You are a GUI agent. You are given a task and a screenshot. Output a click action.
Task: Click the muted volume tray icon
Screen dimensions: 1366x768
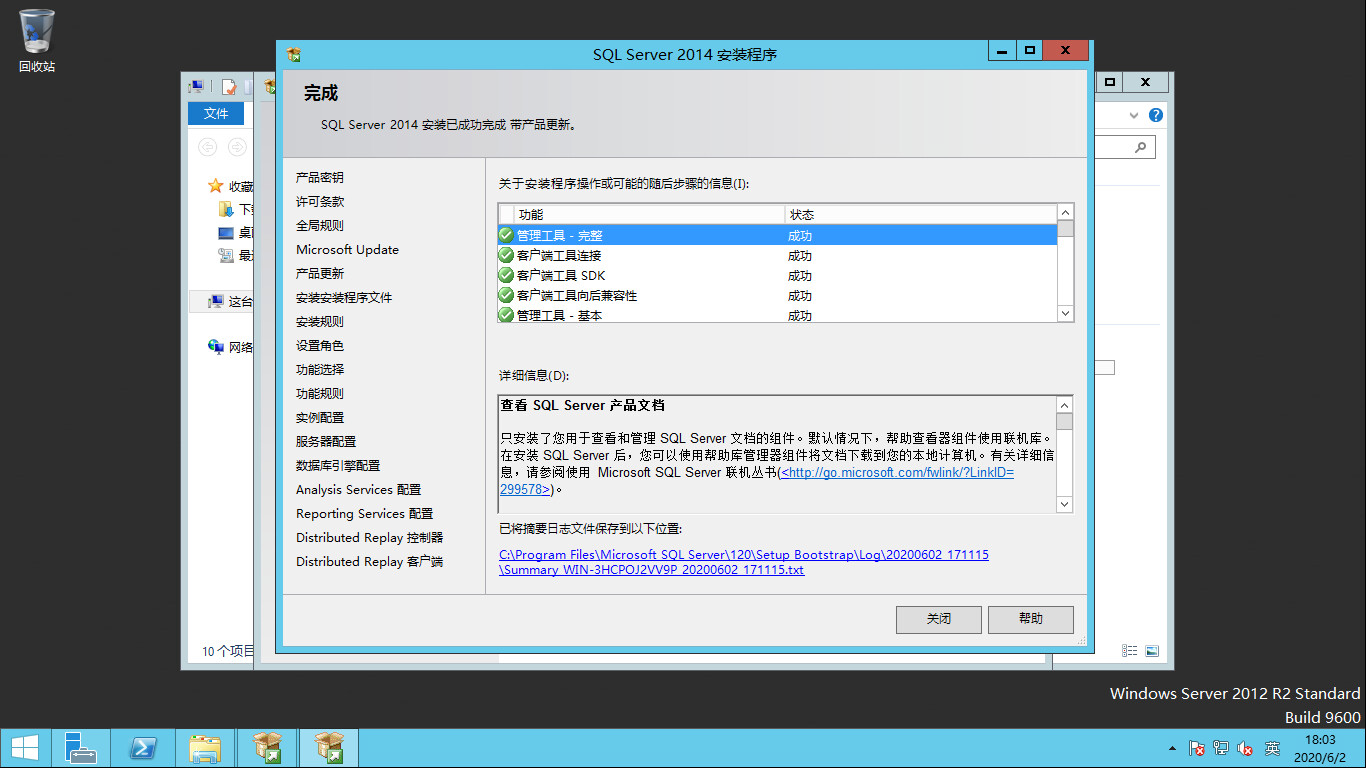point(1245,747)
